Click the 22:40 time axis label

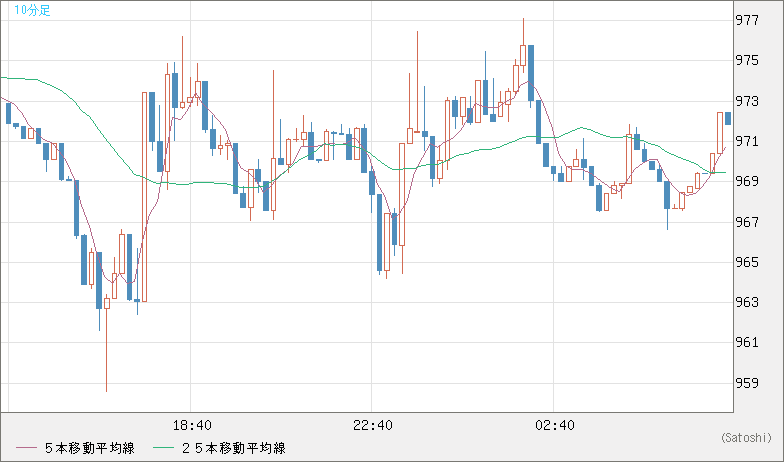point(373,426)
